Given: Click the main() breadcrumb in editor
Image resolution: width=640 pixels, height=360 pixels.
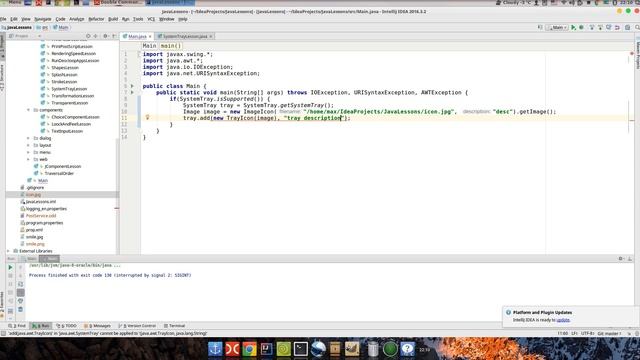Looking at the screenshot, I should point(170,46).
